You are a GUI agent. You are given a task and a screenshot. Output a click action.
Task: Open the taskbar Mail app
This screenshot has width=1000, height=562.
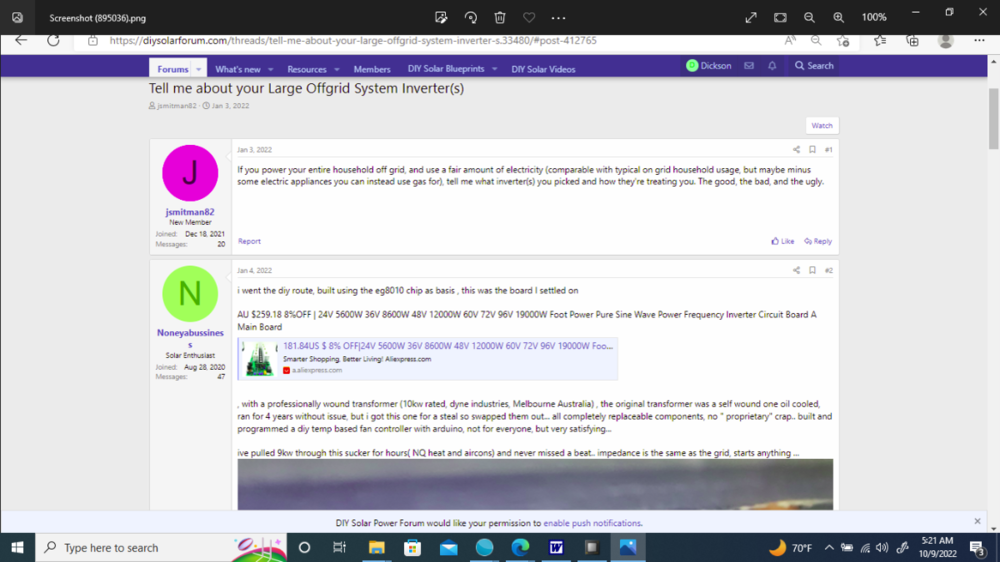448,547
